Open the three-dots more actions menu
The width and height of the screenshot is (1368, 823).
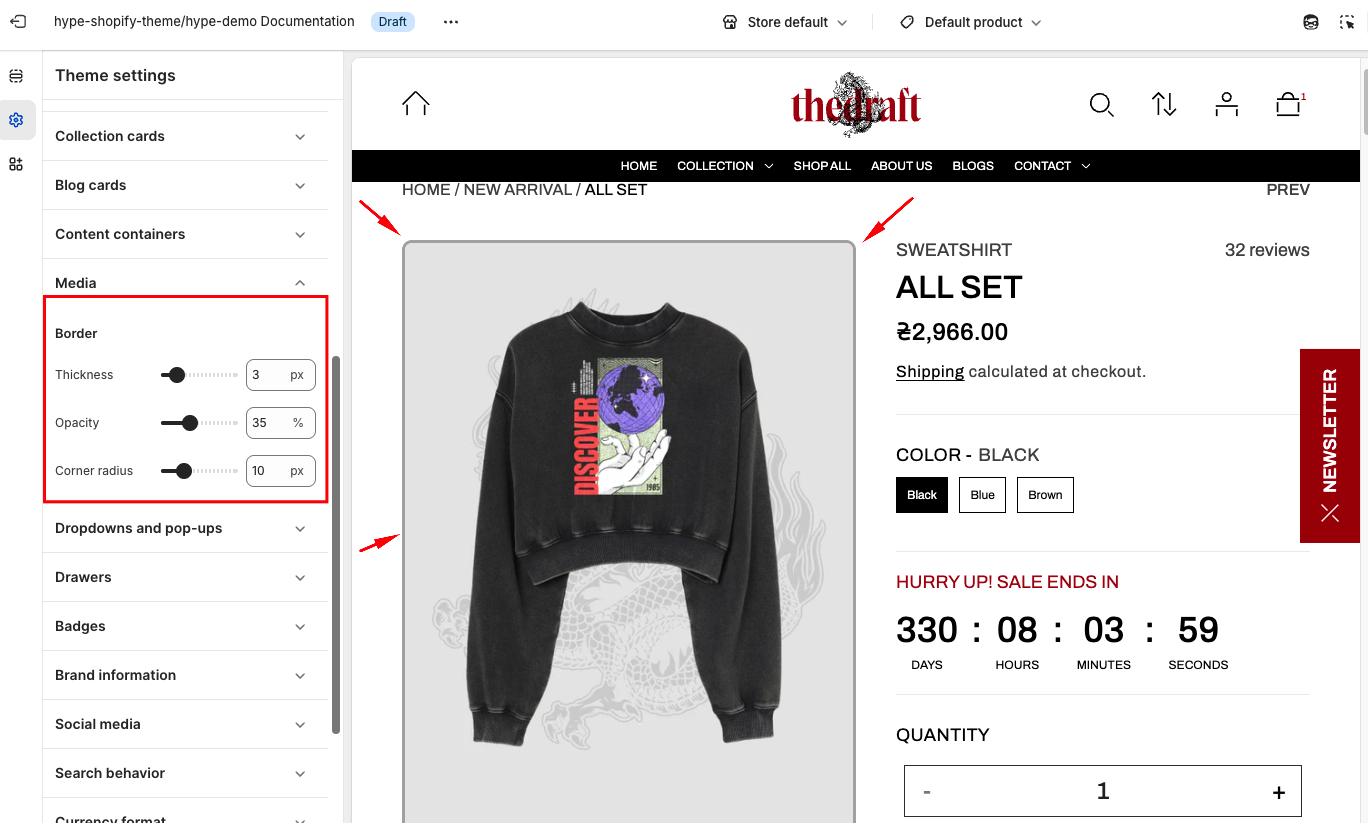tap(451, 22)
